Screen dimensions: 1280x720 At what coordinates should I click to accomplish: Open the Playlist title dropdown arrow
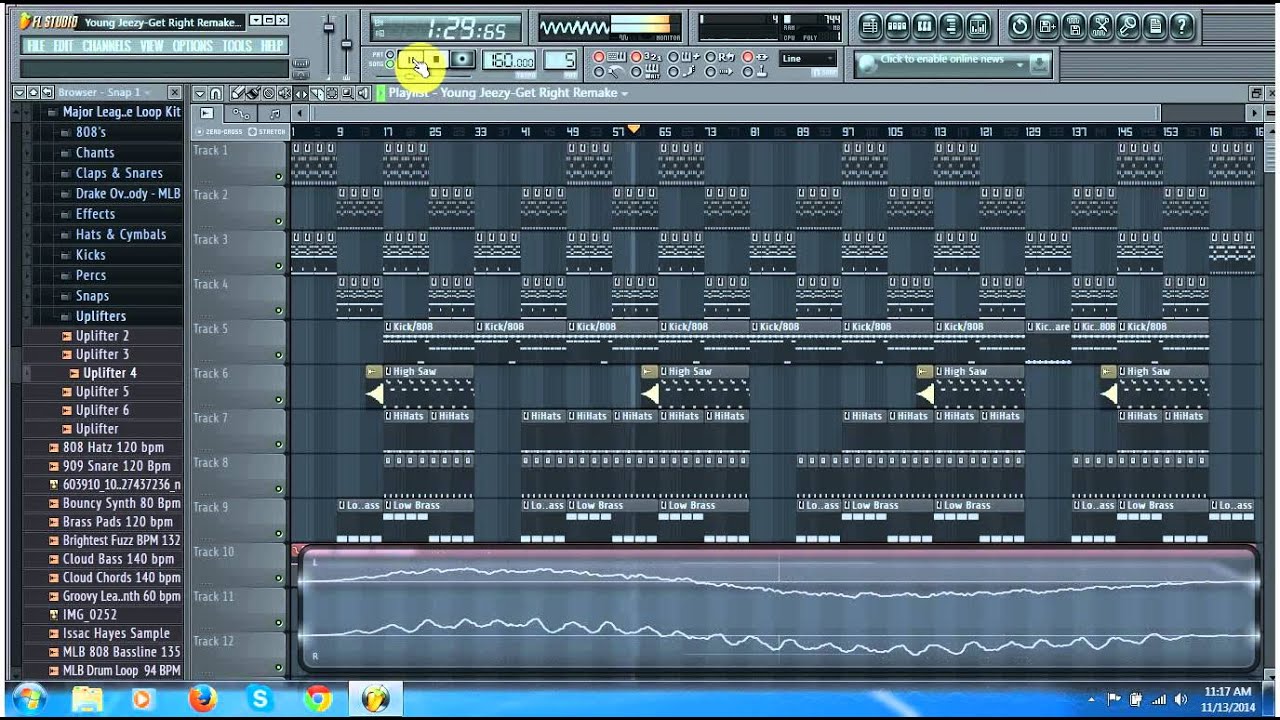pos(625,94)
